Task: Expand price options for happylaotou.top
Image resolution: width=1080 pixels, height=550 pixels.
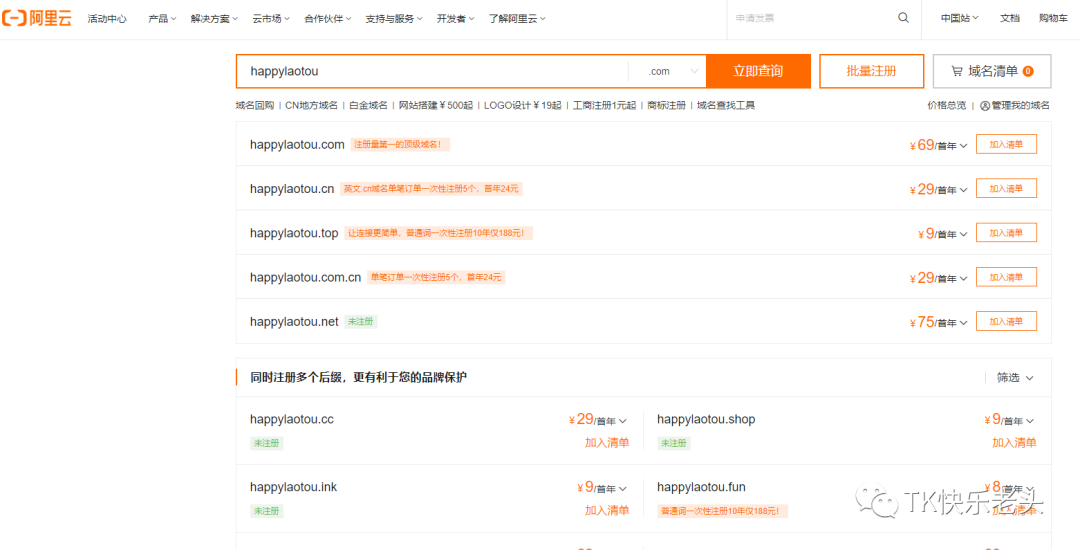Action: pyautogui.click(x=964, y=235)
